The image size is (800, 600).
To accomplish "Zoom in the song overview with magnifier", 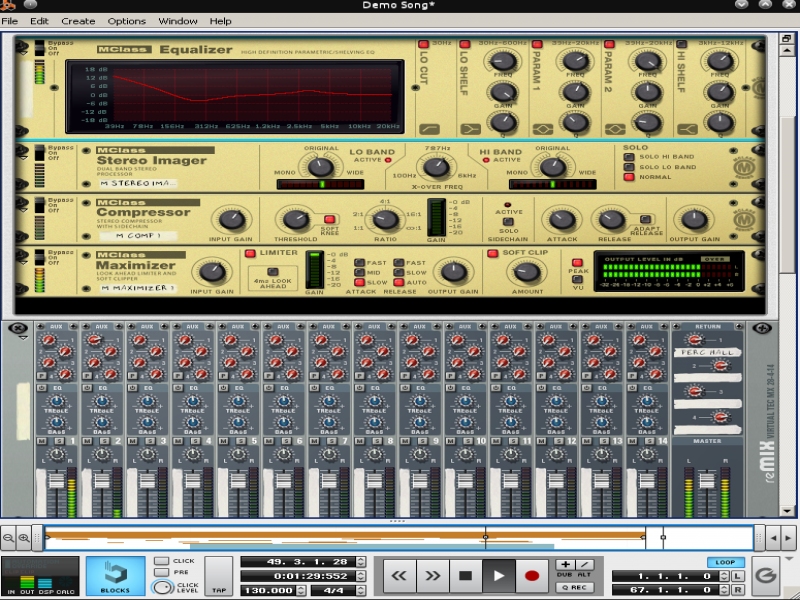I will click(24, 538).
